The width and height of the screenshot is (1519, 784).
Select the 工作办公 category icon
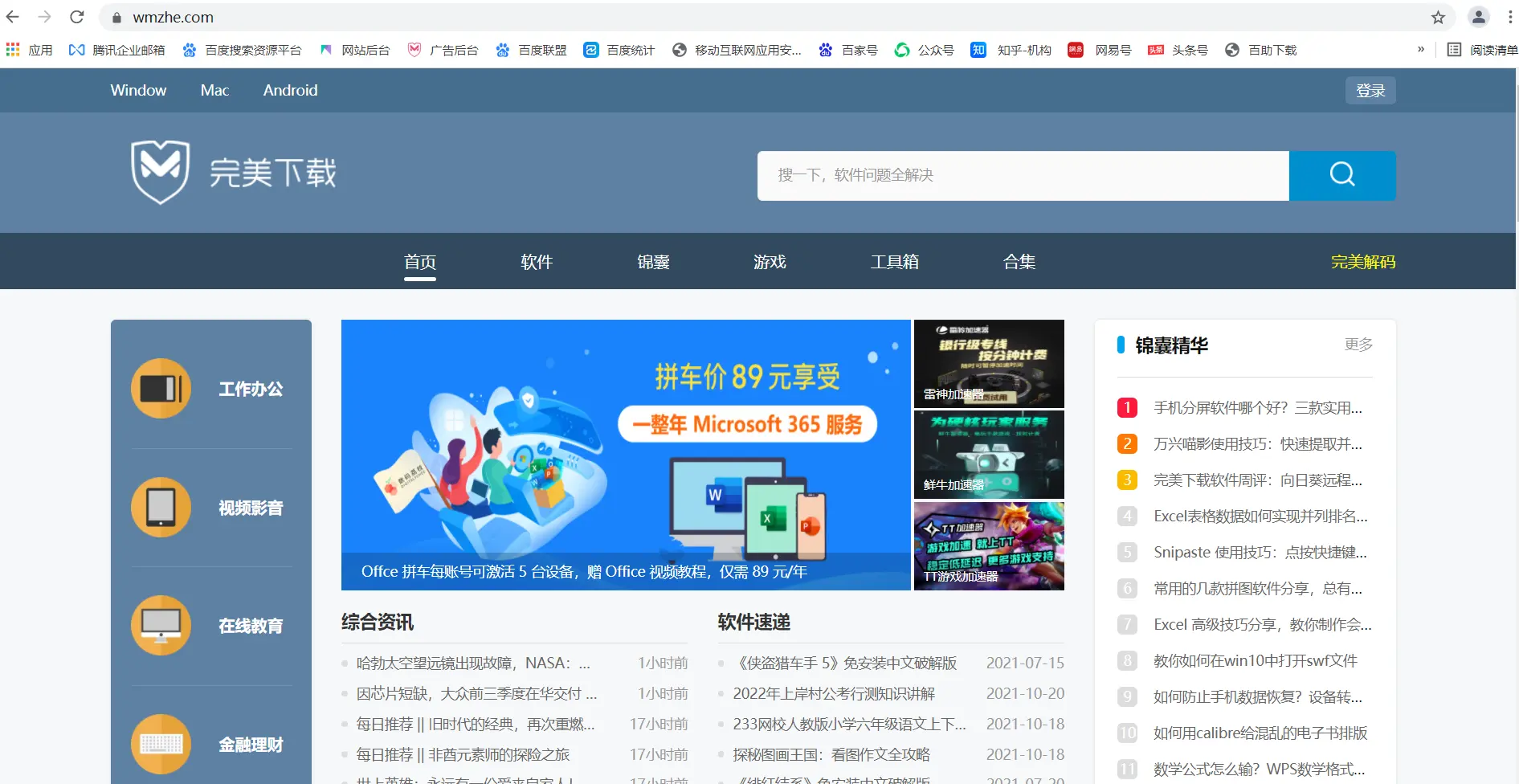point(161,389)
